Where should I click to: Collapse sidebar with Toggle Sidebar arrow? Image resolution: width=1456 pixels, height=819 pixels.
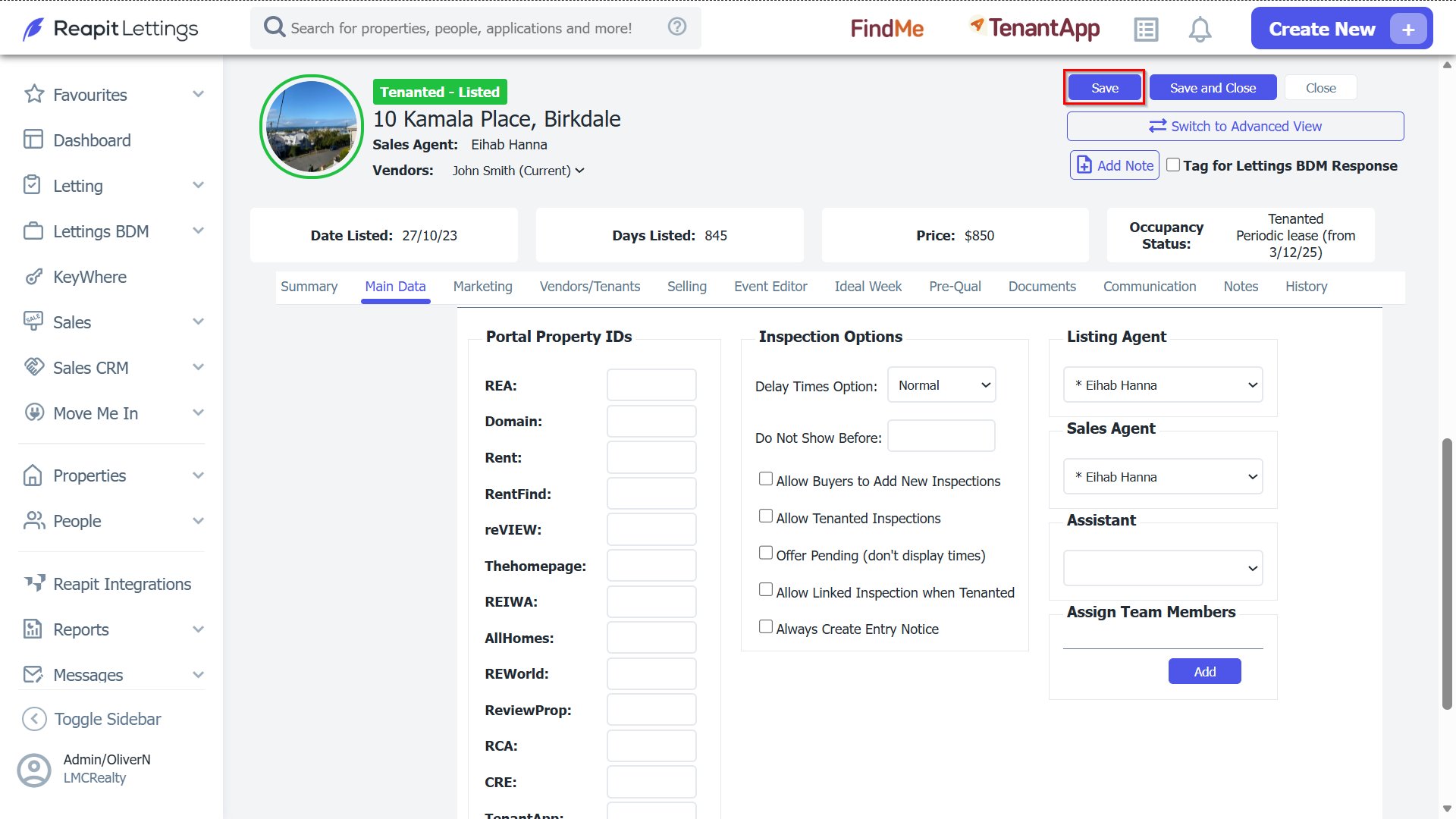pyautogui.click(x=34, y=719)
